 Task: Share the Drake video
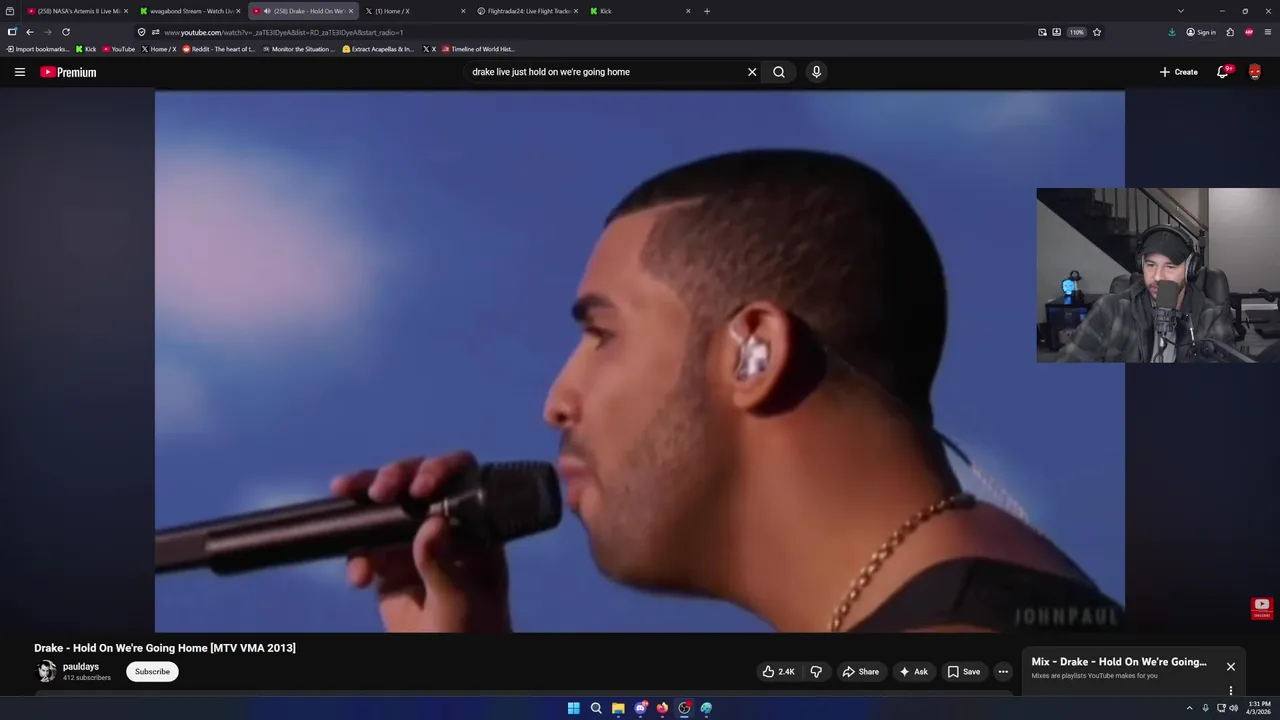[860, 672]
